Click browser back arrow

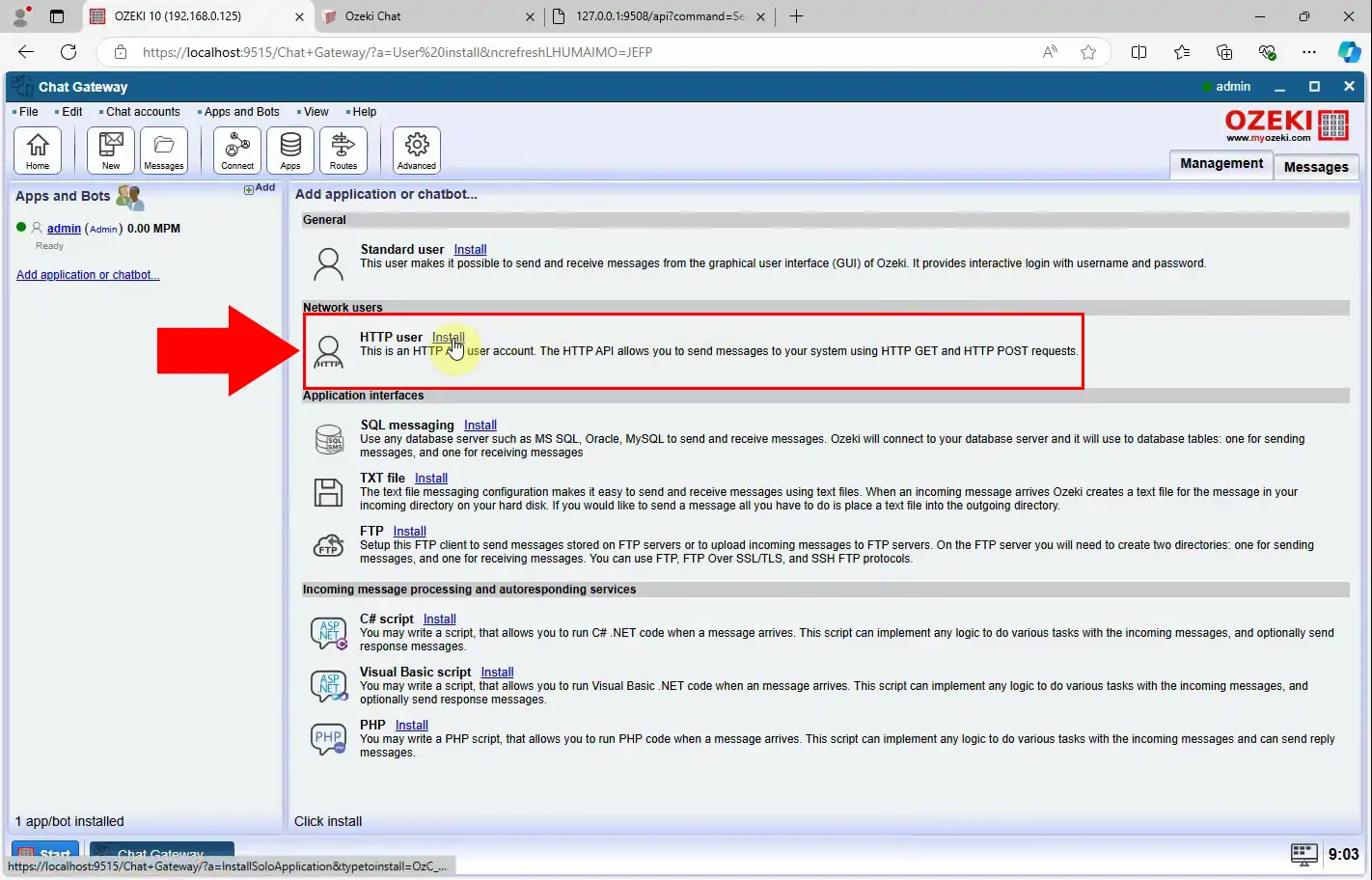[x=26, y=52]
